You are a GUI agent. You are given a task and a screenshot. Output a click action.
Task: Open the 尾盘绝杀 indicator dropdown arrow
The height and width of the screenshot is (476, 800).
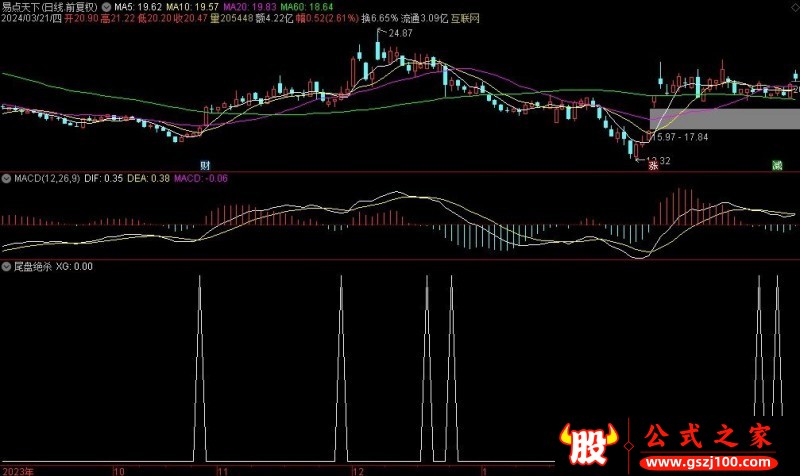click(x=6, y=267)
